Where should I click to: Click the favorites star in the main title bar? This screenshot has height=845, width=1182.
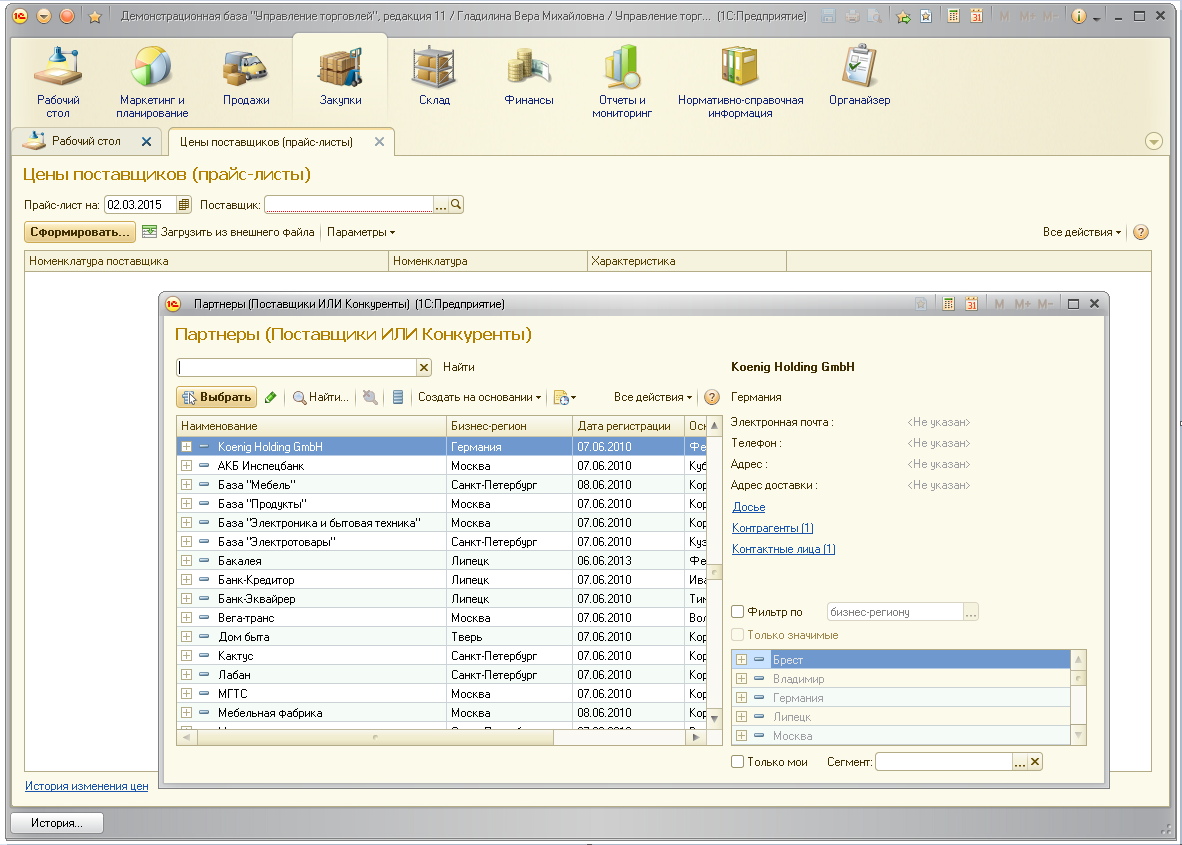tap(95, 17)
